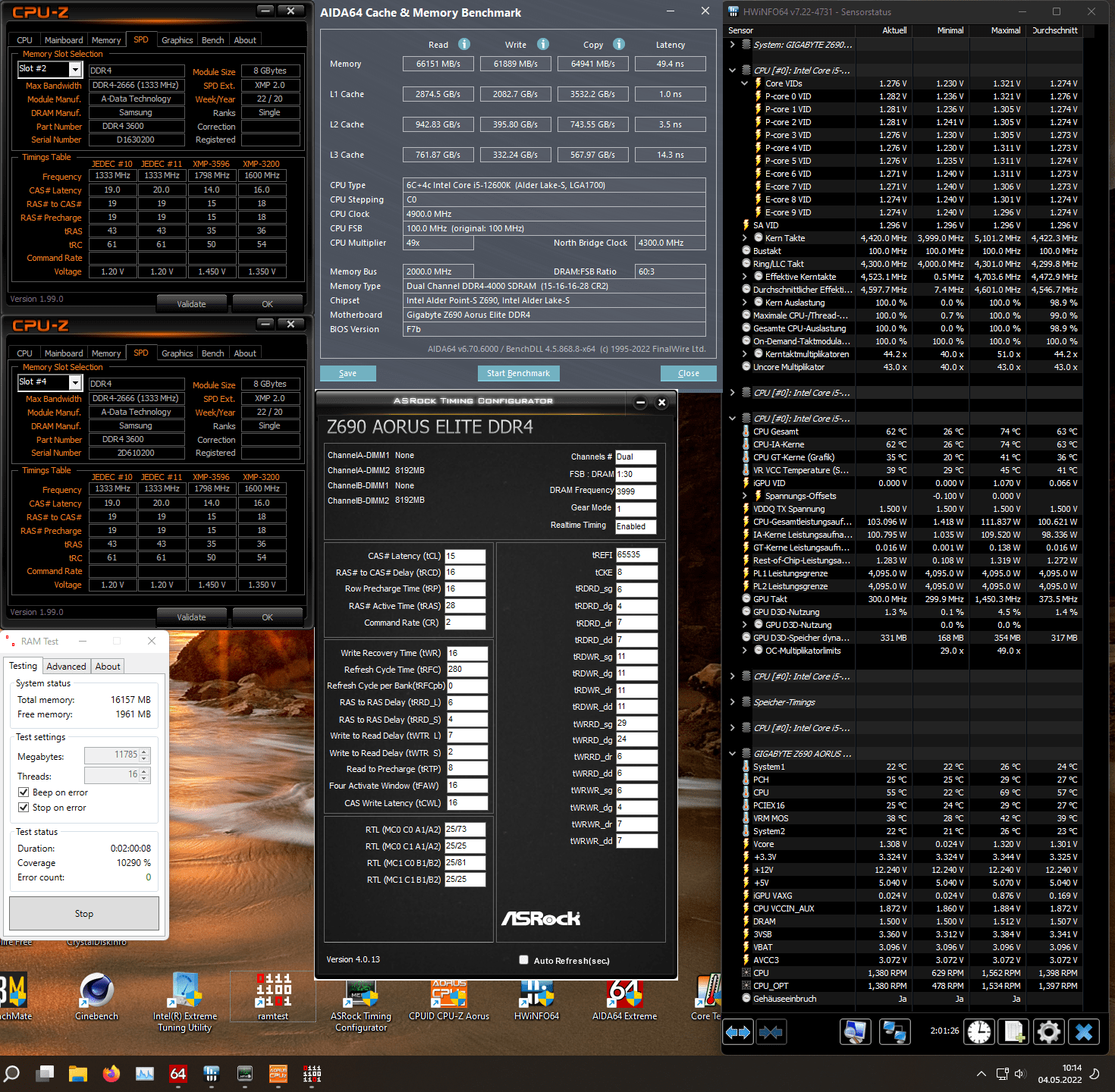Screen dimensions: 1115x1092
Task: Open File Explorer from taskbar
Action: point(78,1074)
